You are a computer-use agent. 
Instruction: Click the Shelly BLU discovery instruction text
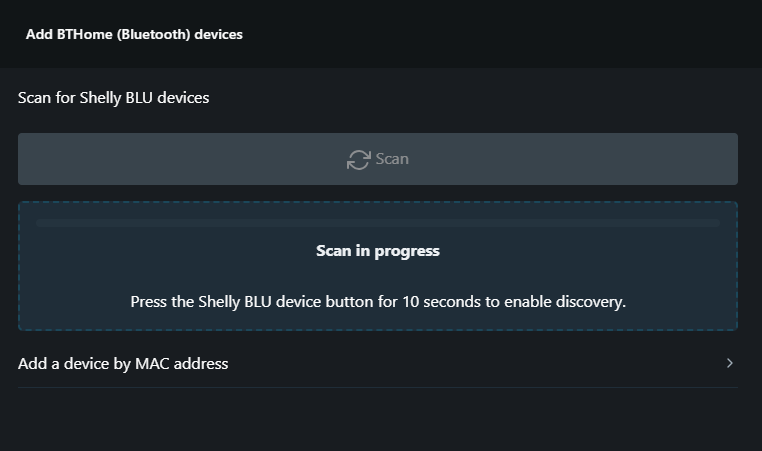pyautogui.click(x=378, y=301)
